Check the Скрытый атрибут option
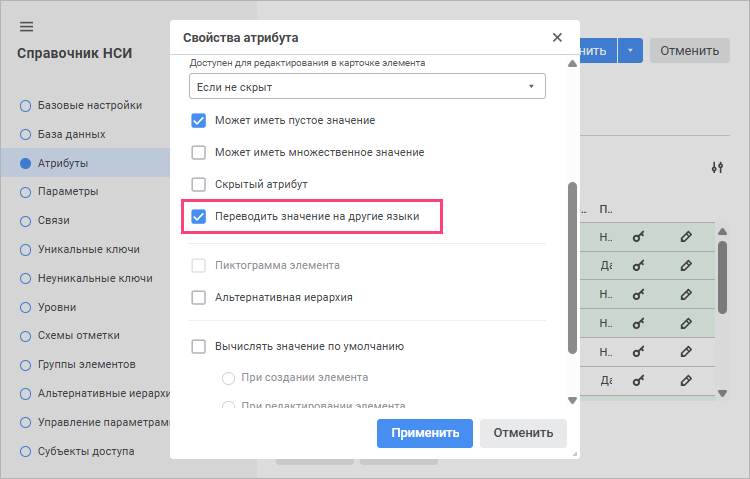 pyautogui.click(x=199, y=185)
